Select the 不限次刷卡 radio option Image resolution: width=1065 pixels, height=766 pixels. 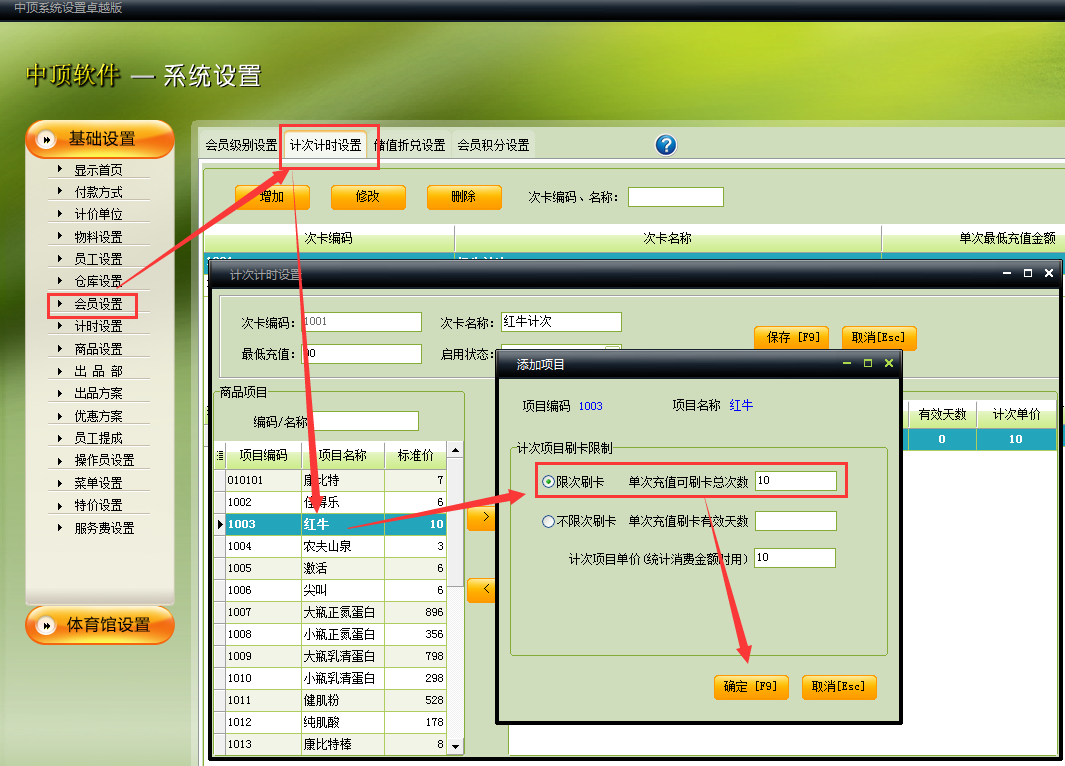[548, 521]
